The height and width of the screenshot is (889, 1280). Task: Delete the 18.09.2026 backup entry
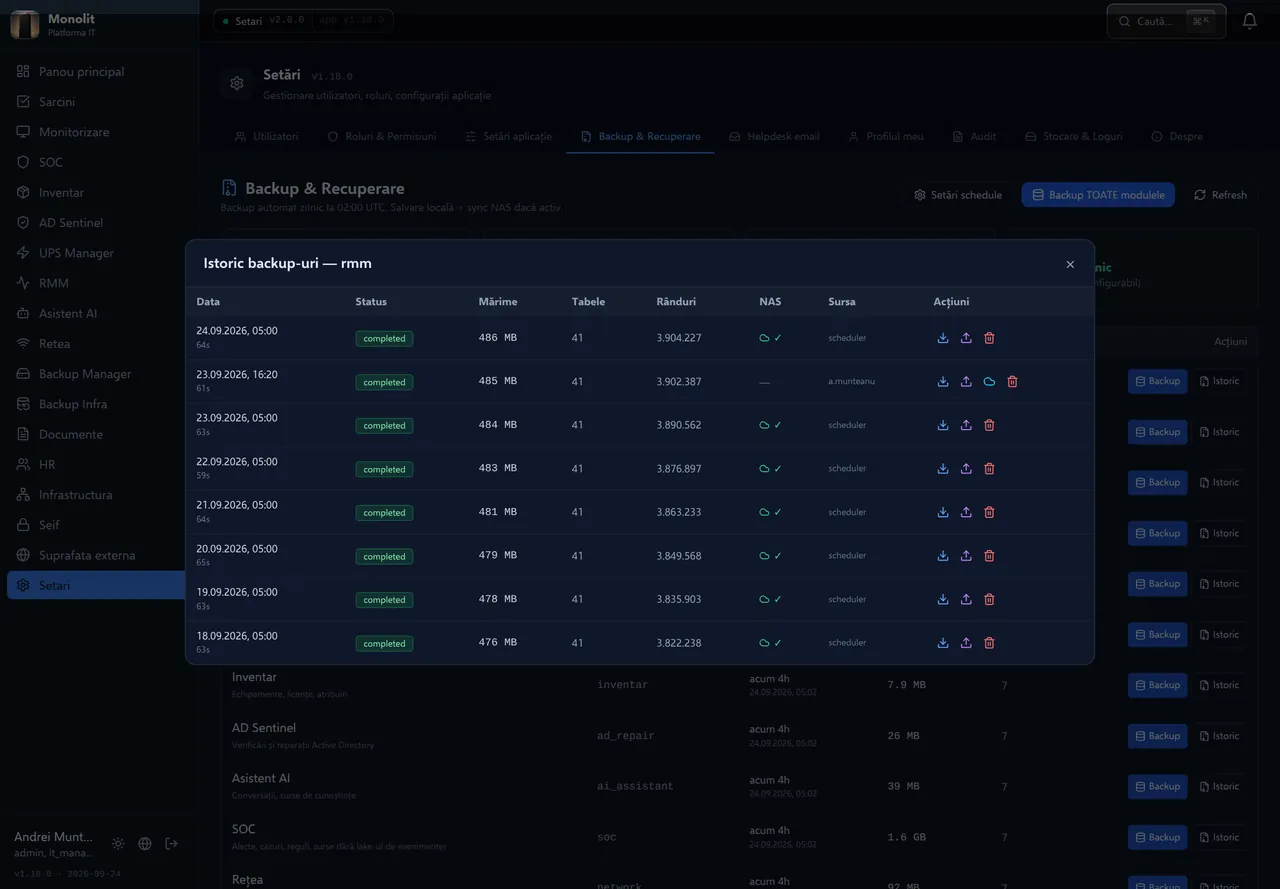coord(989,643)
